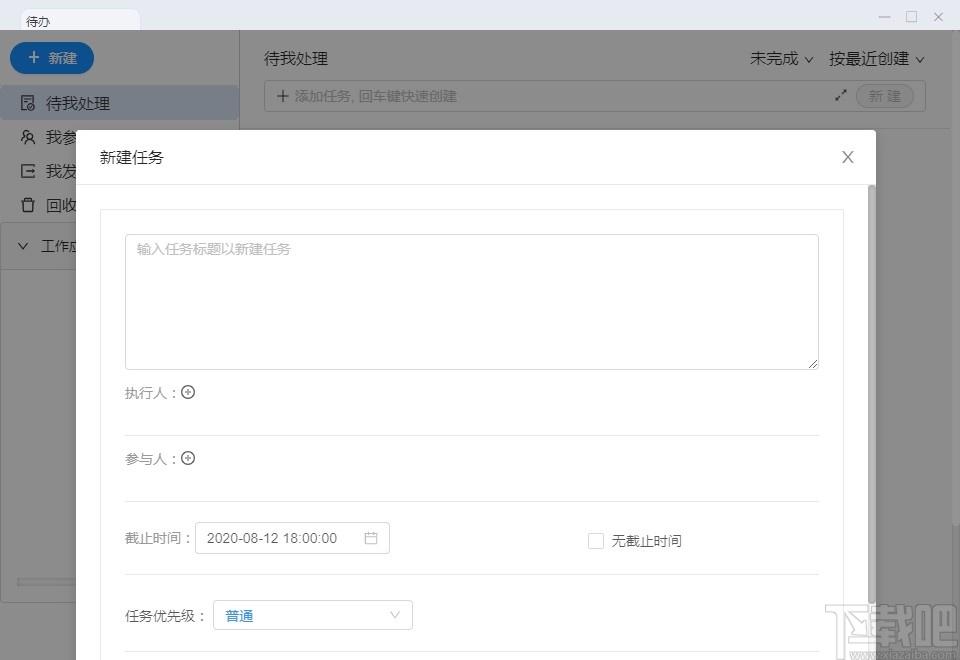This screenshot has height=660, width=960.
Task: Click the resize grip of title text area
Action: point(812,364)
